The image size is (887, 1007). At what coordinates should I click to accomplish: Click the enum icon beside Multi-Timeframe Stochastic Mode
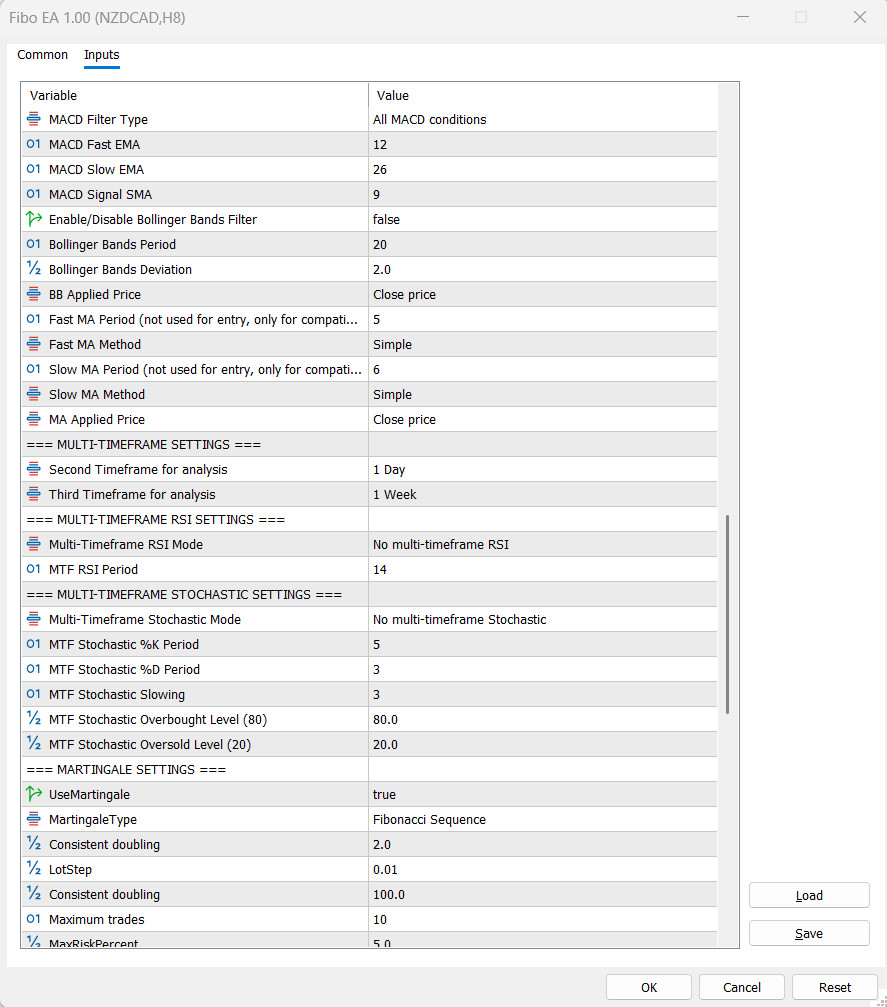(33, 619)
